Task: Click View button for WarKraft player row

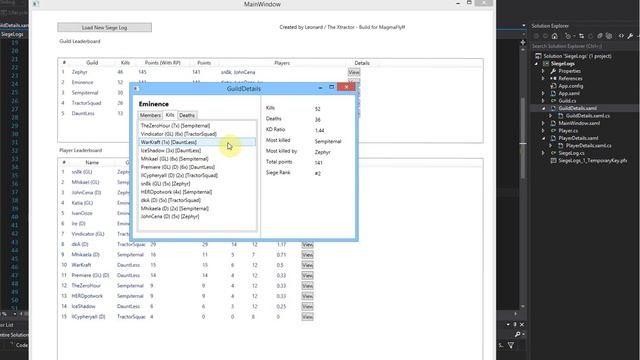Action: (x=307, y=265)
